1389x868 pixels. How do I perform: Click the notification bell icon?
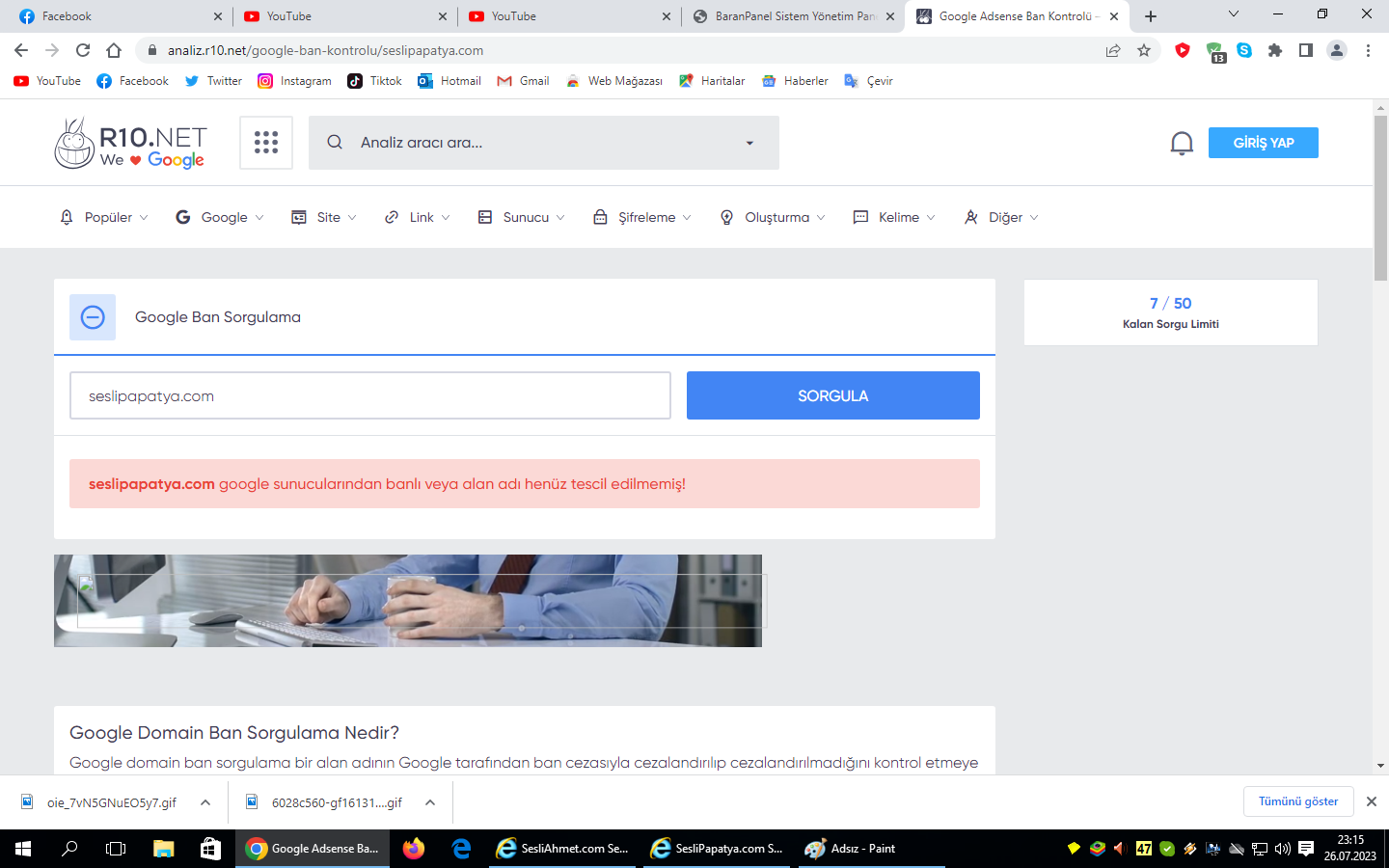tap(1182, 143)
